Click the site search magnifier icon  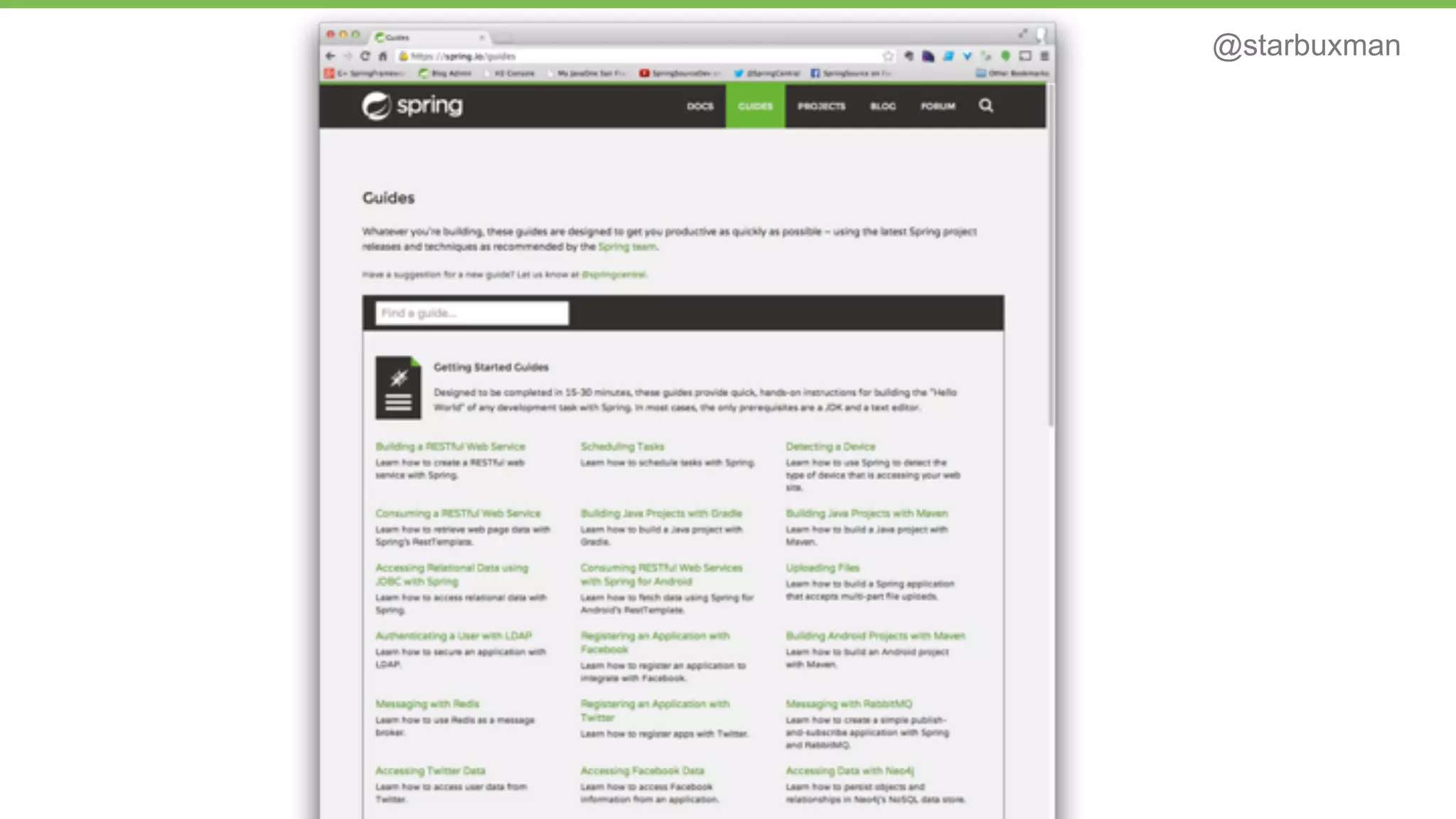point(985,106)
